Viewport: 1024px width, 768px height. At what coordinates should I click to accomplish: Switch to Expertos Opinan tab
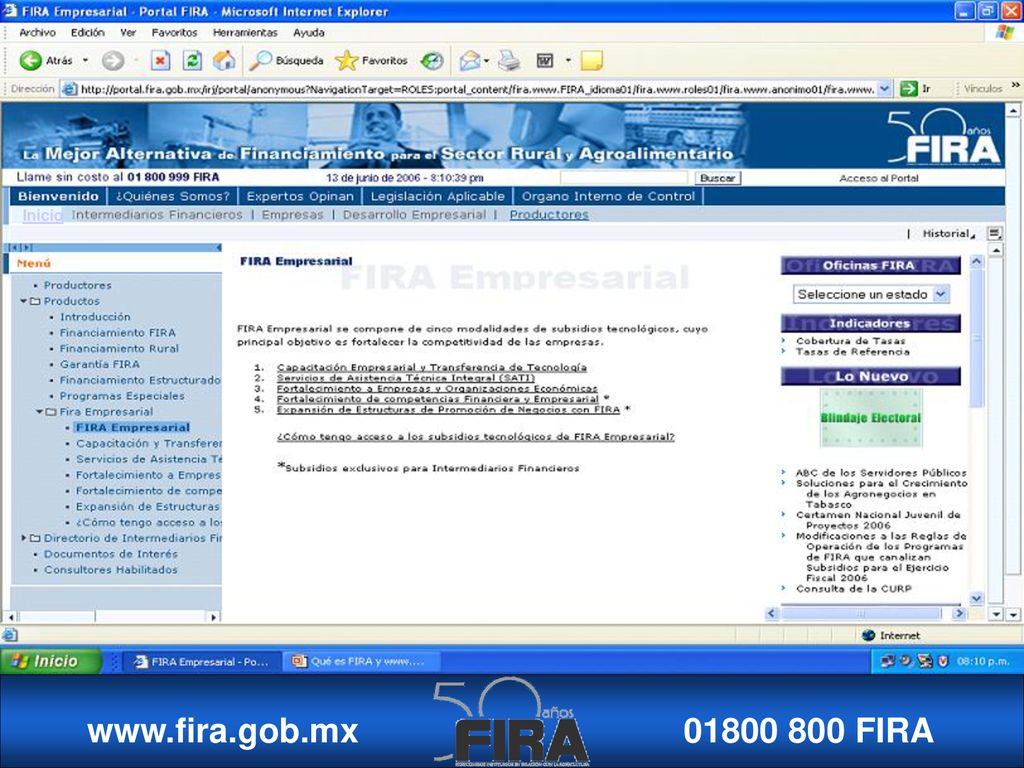300,196
